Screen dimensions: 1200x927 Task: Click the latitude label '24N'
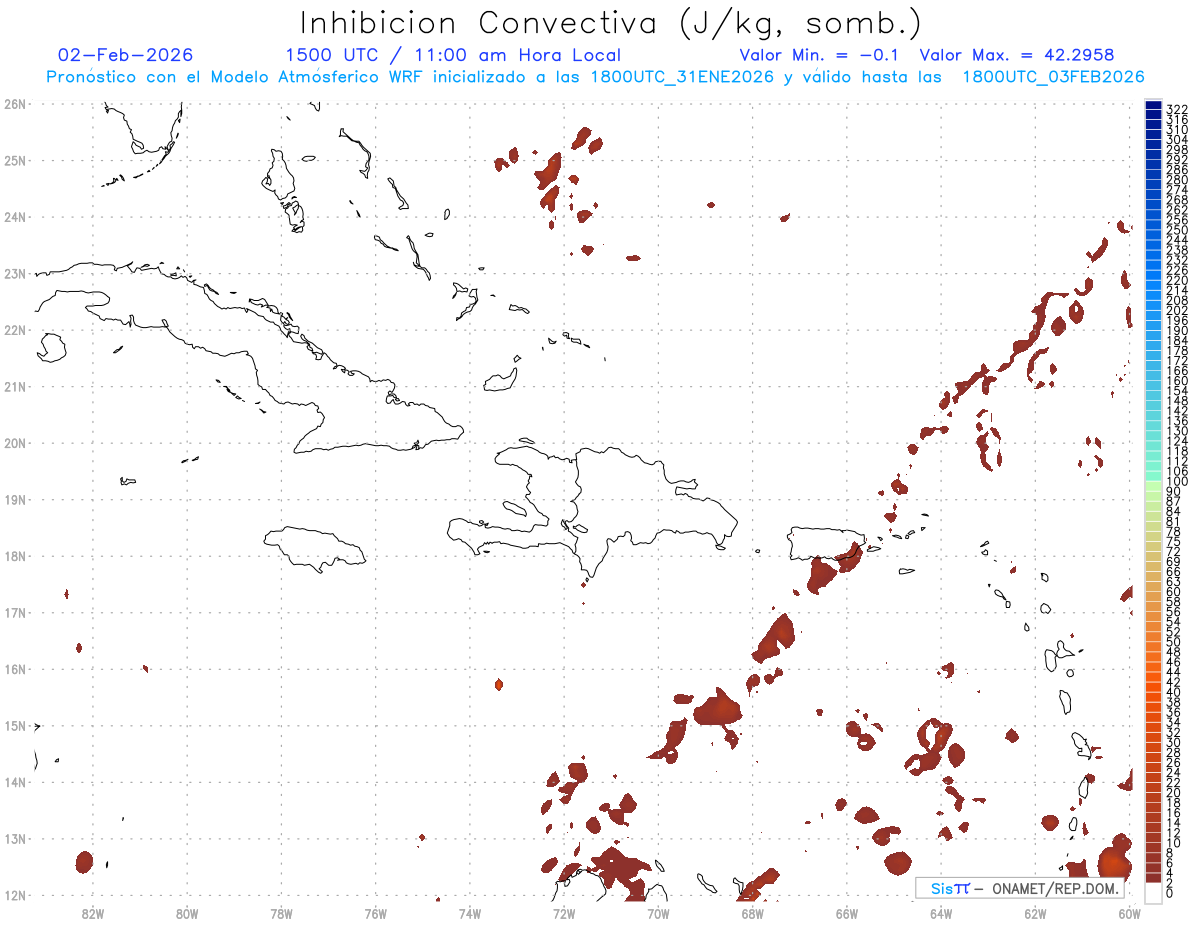tap(14, 217)
